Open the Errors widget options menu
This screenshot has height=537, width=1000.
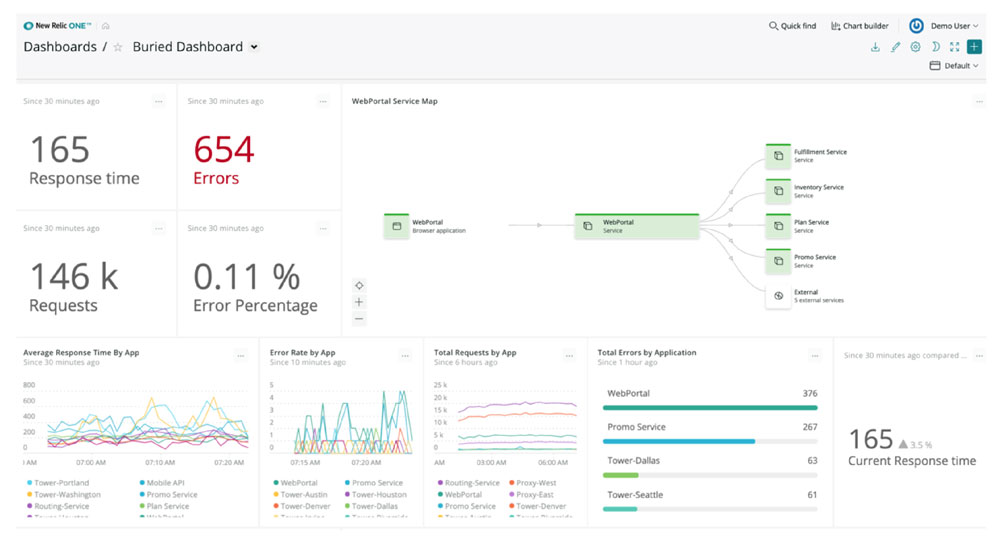[x=323, y=101]
